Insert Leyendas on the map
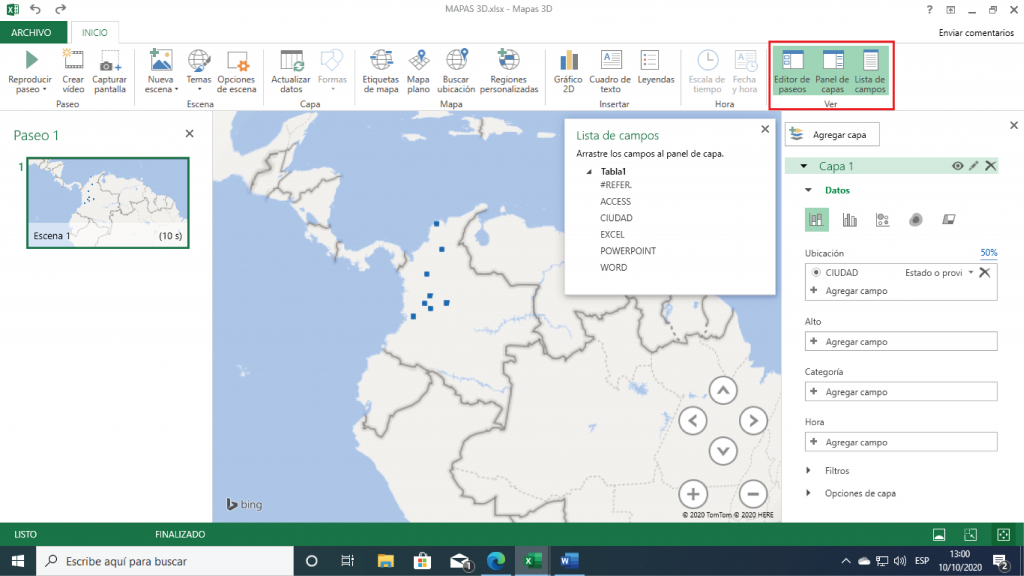The width and height of the screenshot is (1024, 576). tap(656, 68)
